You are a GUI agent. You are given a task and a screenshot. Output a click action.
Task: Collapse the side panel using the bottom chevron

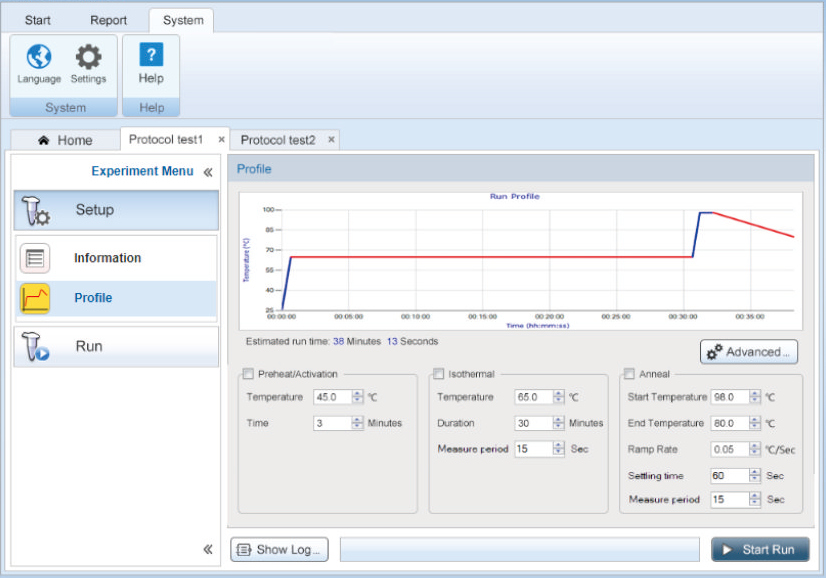pyautogui.click(x=208, y=550)
